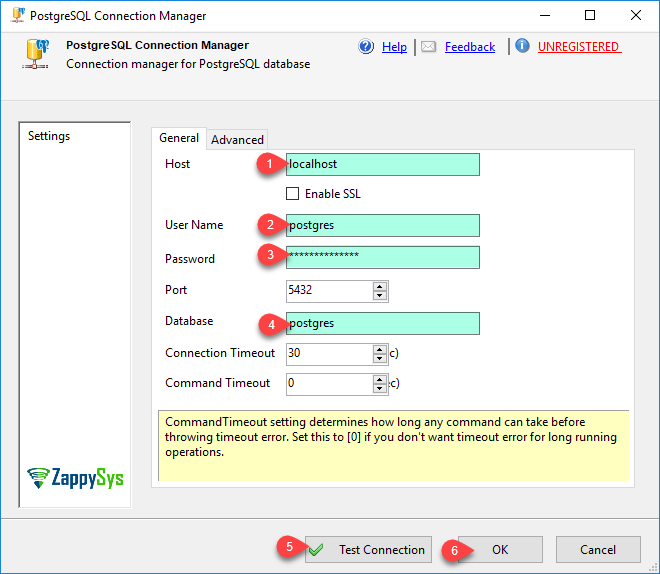Open the Help link
660x574 pixels.
394,47
